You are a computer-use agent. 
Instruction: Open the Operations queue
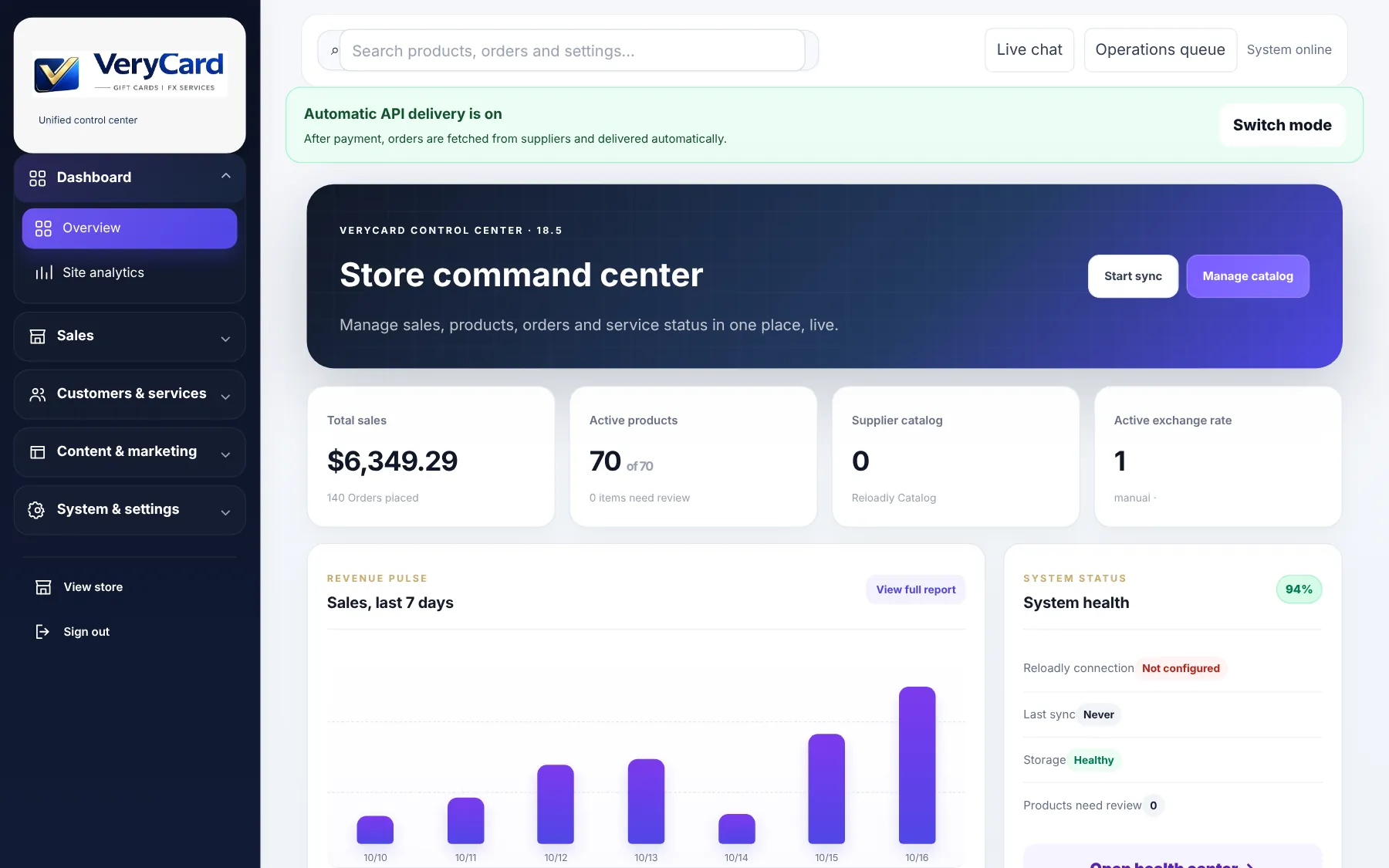[1160, 50]
